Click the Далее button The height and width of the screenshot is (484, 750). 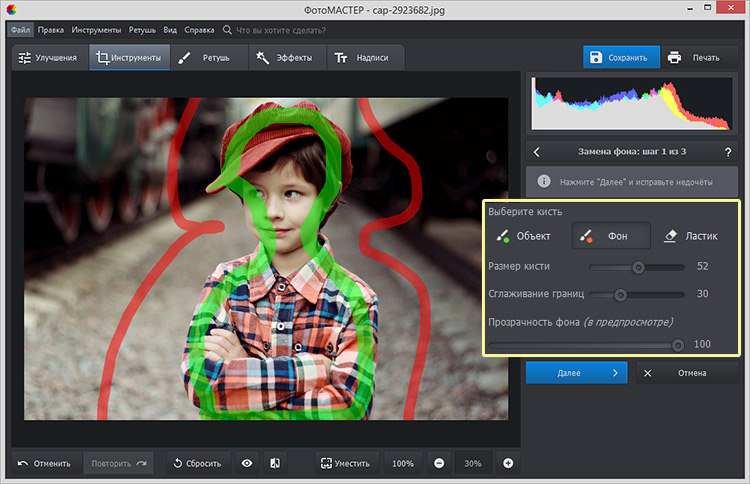pyautogui.click(x=576, y=373)
